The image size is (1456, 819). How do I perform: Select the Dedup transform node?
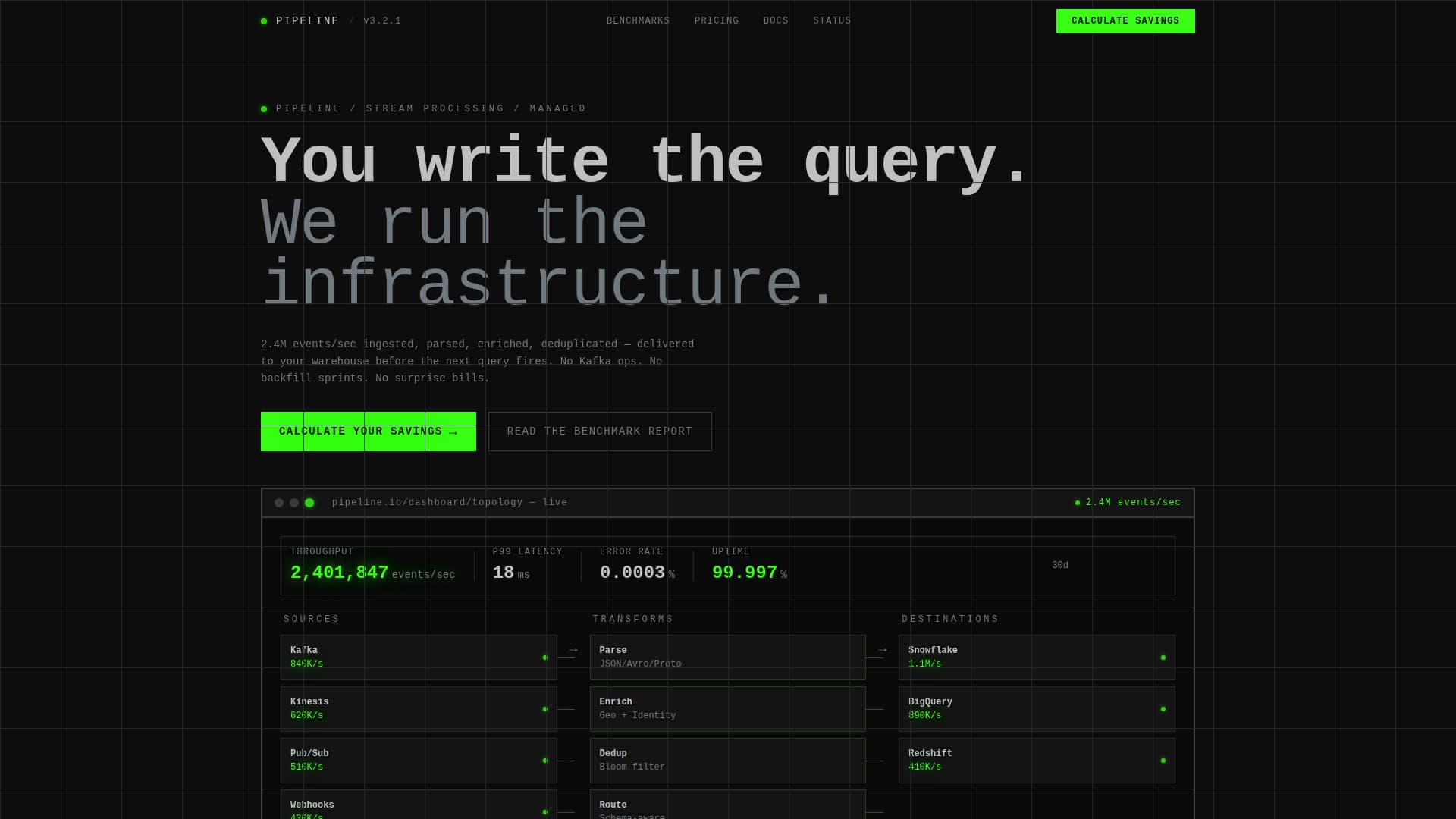coord(728,761)
